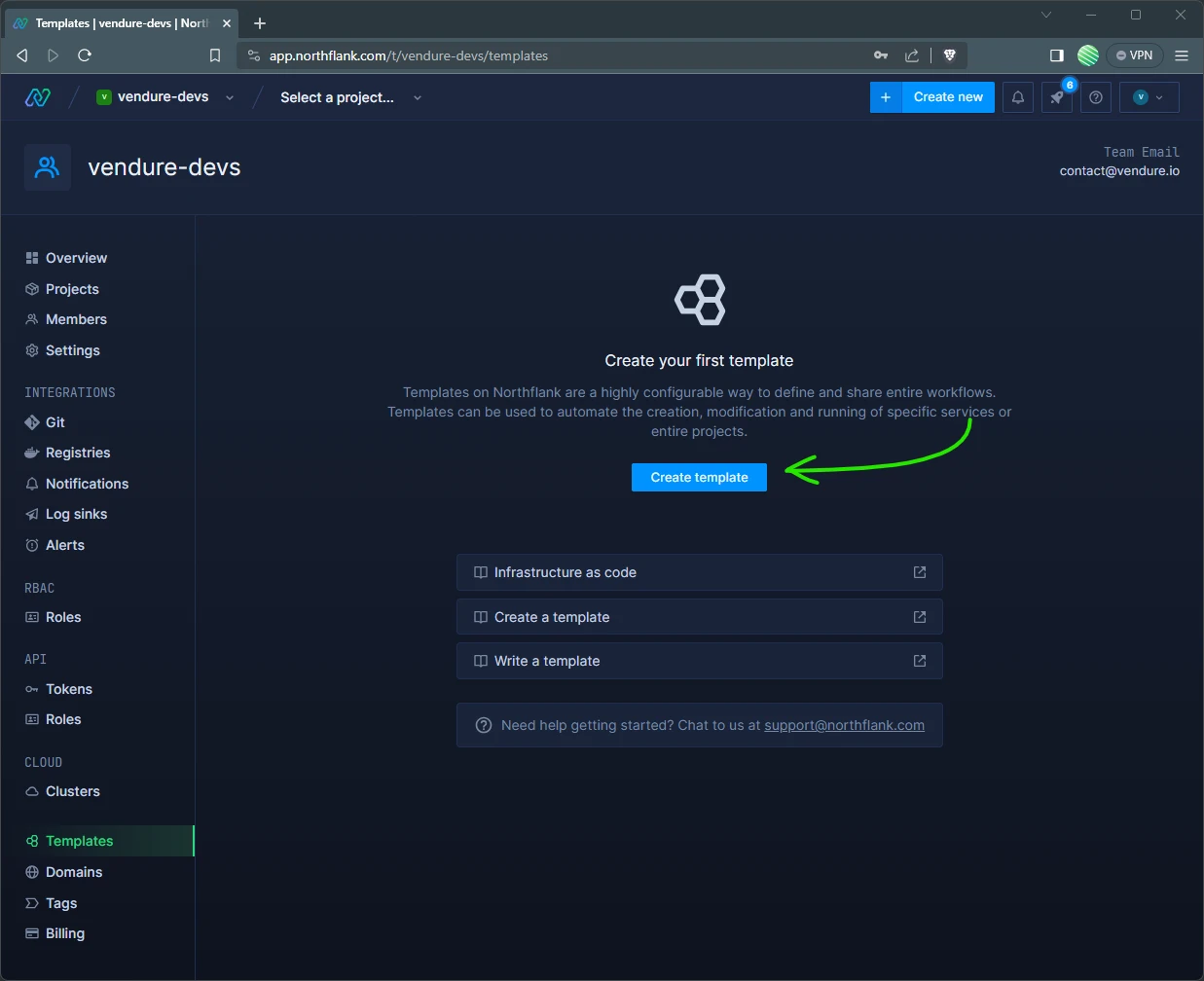Open Notifications integration settings
Screen dimensions: 1204x981
87,484
